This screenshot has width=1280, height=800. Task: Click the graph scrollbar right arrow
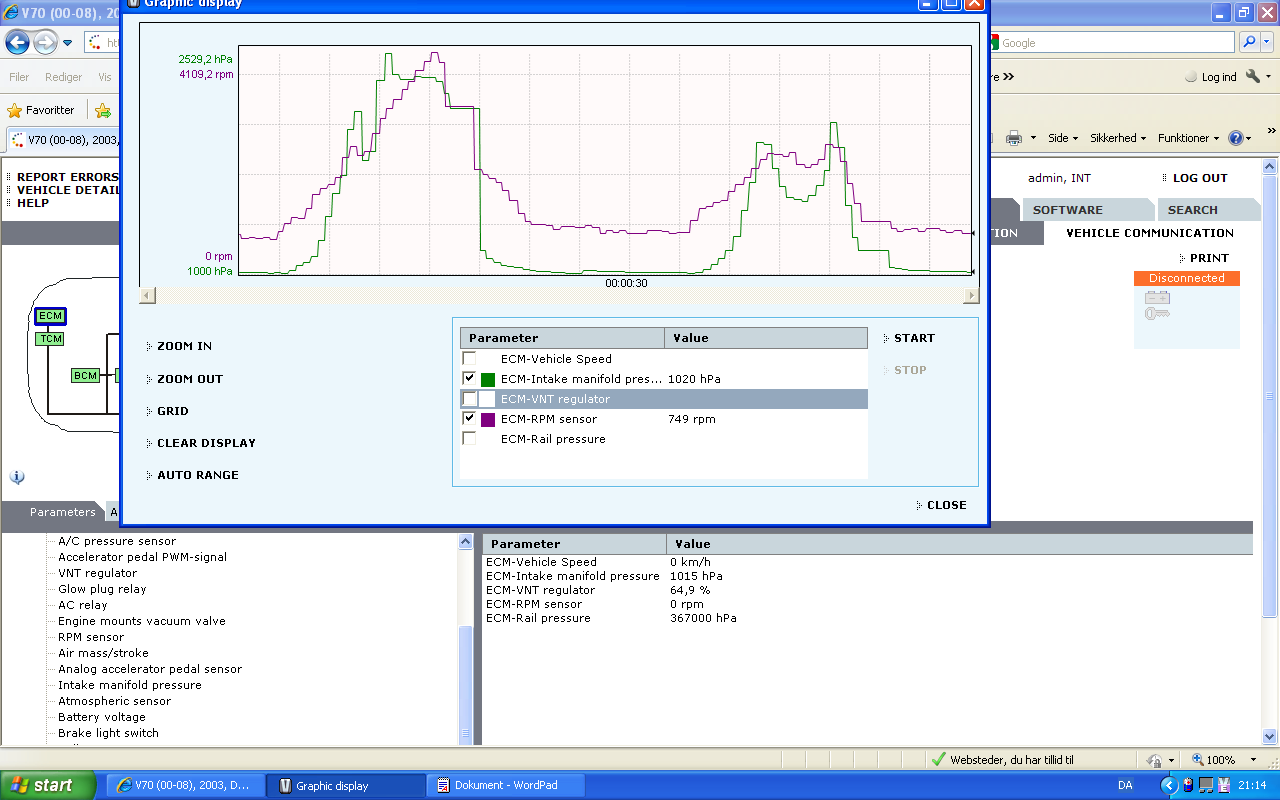[971, 295]
